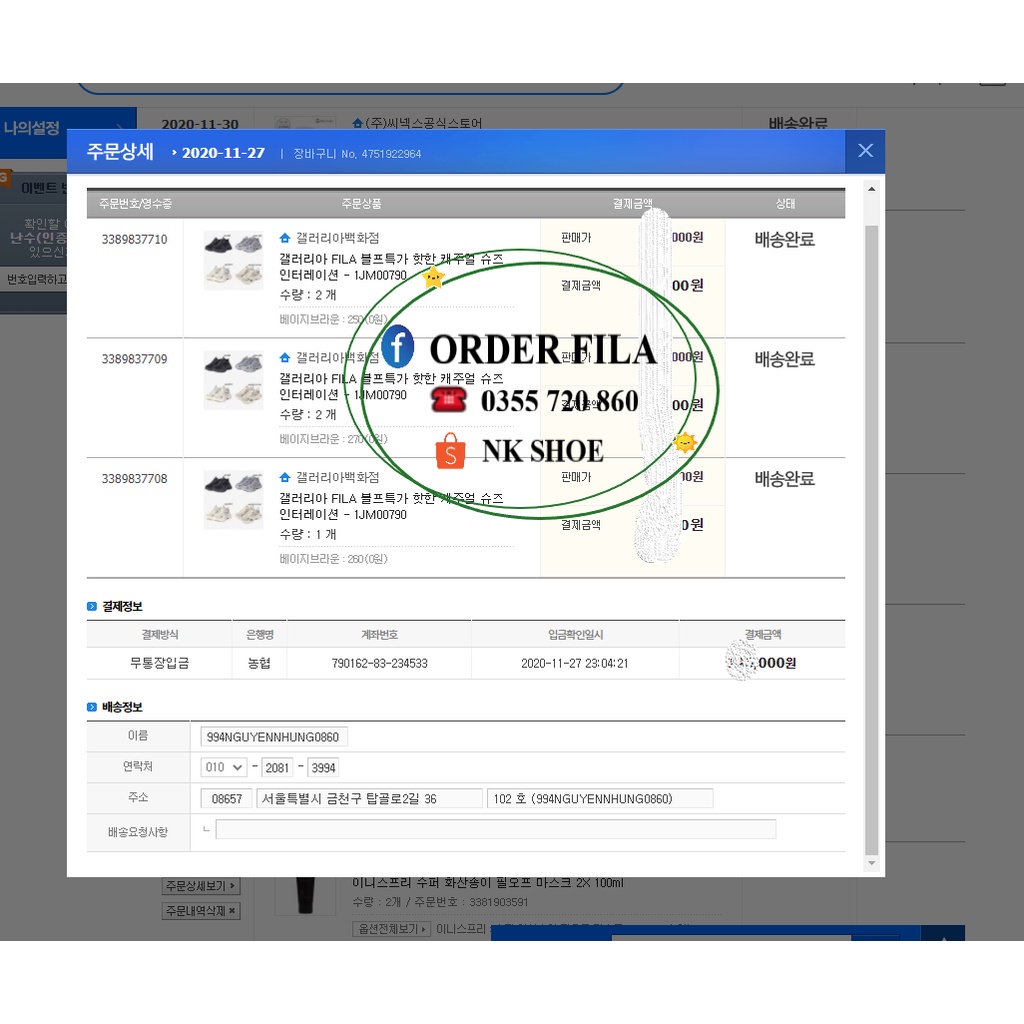Click the 배송요청사항 delivery request field
This screenshot has width=1024, height=1024.
pos(495,829)
